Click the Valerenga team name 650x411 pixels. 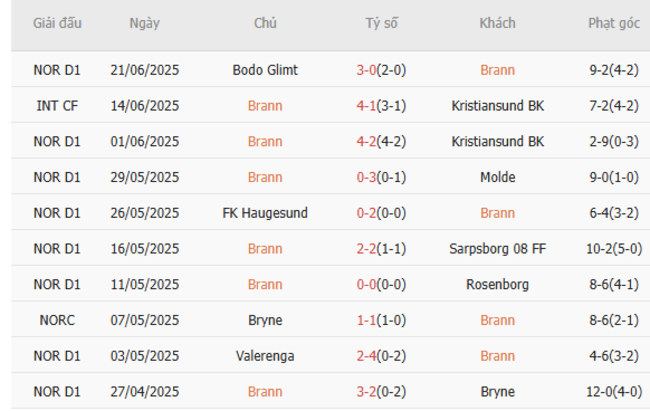pyautogui.click(x=265, y=356)
